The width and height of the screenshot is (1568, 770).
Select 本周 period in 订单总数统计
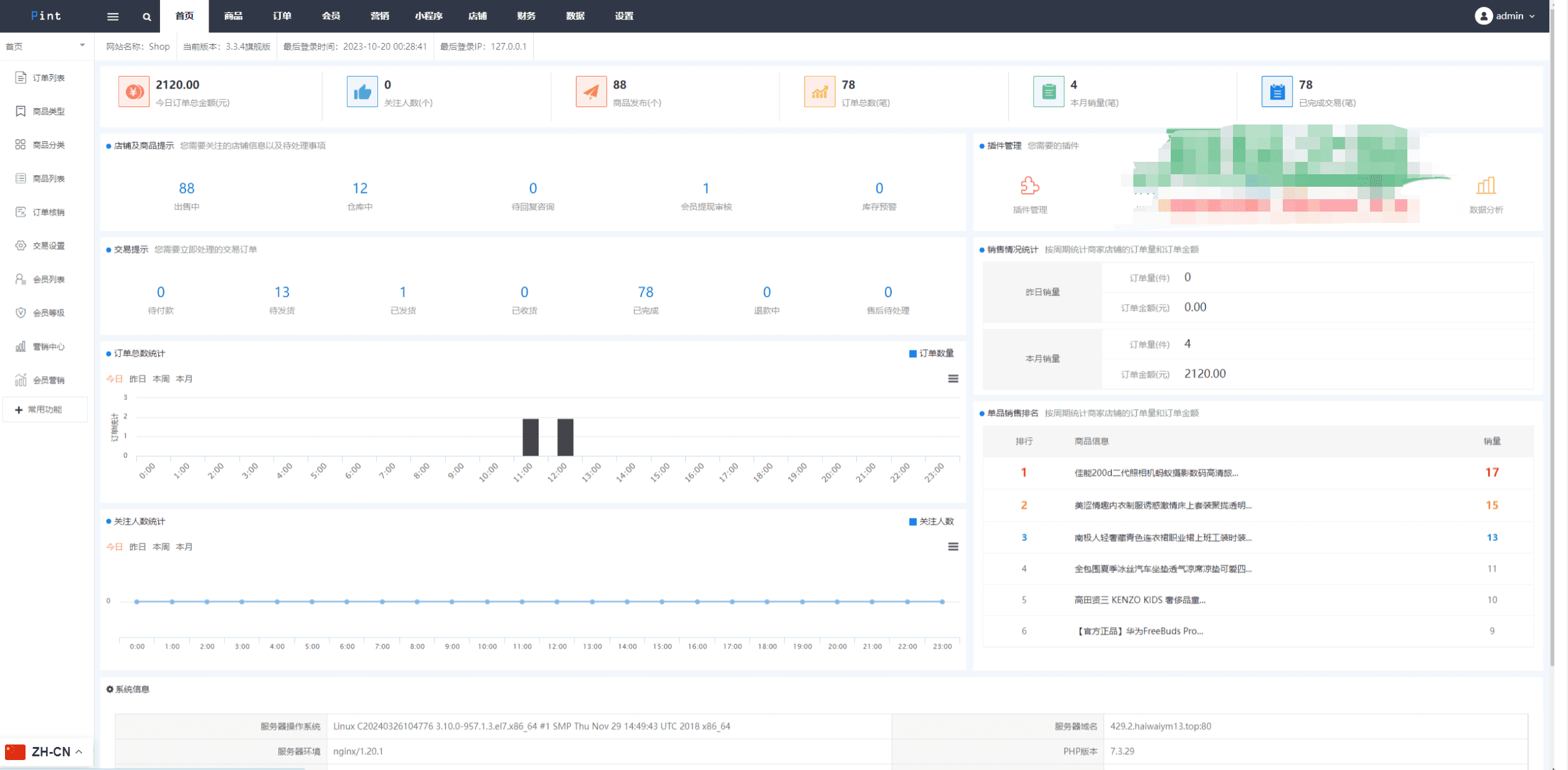(x=161, y=379)
